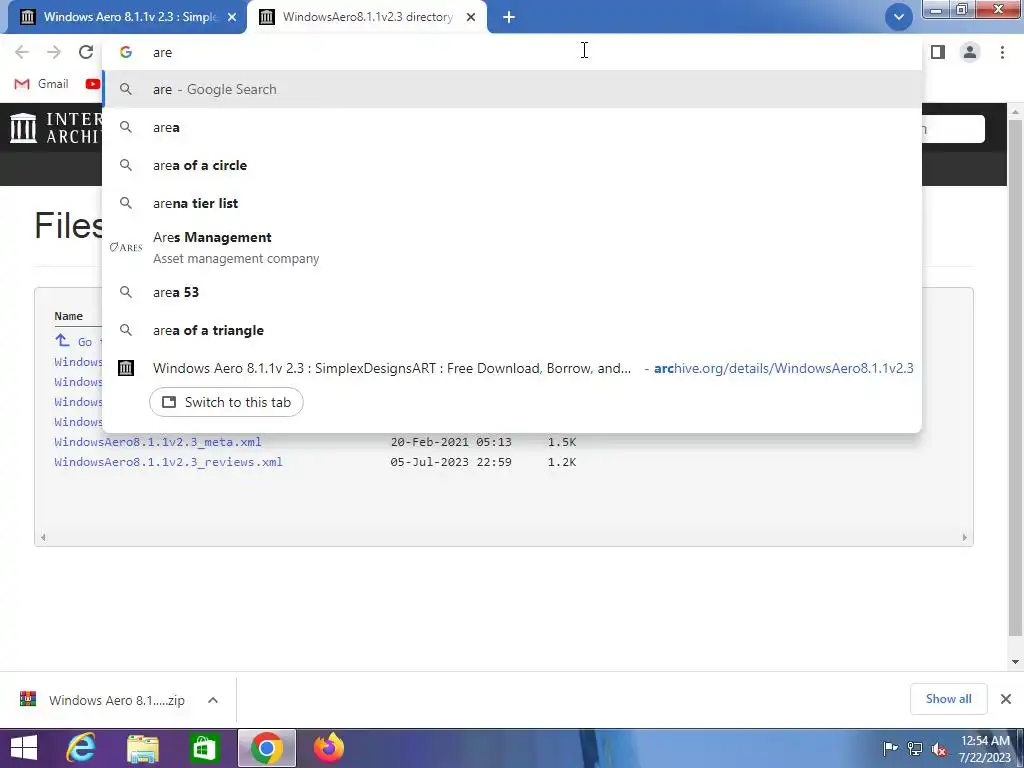This screenshot has height=768, width=1024.
Task: Click the Internet Archive logo
Action: point(24,127)
